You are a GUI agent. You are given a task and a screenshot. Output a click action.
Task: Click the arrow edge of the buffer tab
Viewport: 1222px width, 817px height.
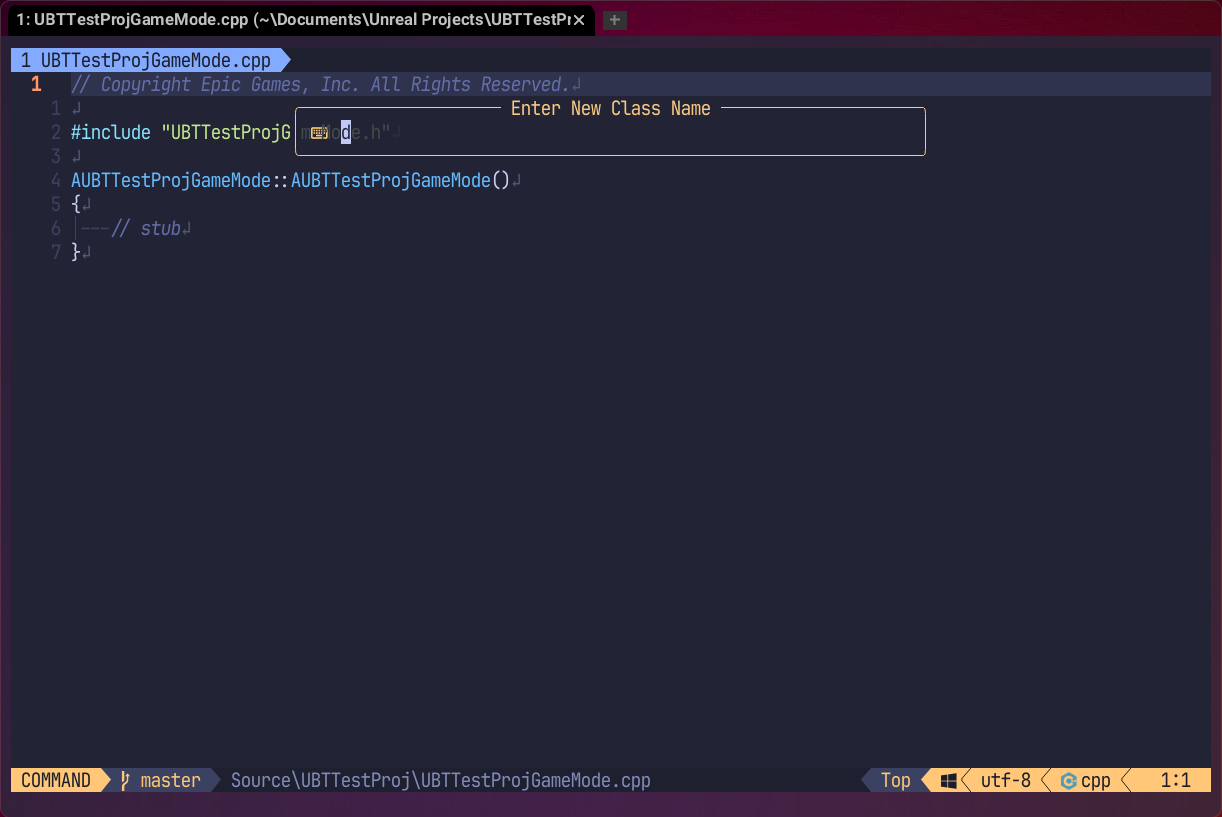point(283,60)
